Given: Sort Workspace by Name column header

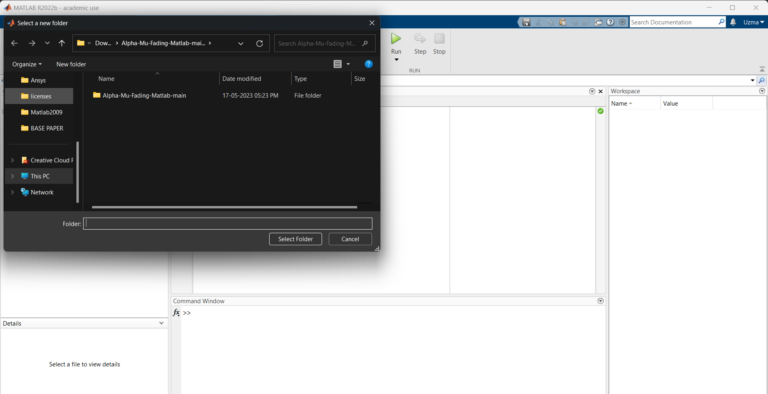Looking at the screenshot, I should [635, 103].
